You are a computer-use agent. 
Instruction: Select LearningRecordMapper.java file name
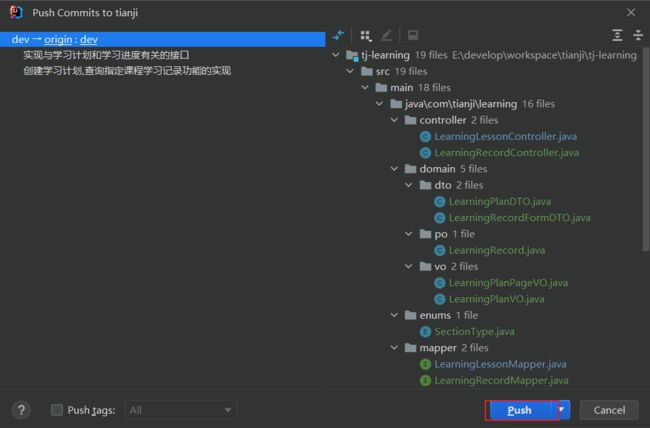[x=501, y=380]
